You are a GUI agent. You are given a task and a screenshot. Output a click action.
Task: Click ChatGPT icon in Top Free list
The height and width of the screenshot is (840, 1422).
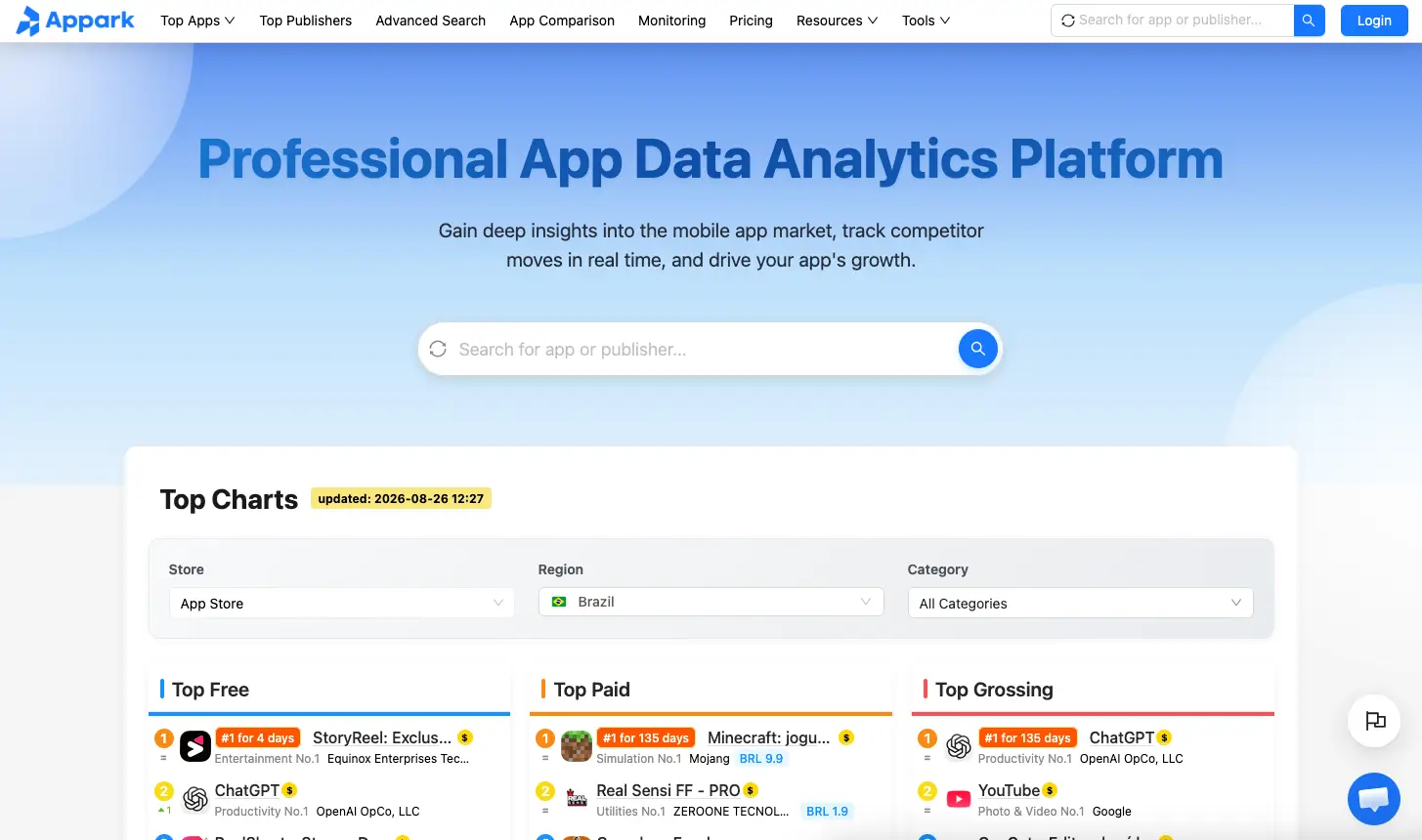point(195,799)
